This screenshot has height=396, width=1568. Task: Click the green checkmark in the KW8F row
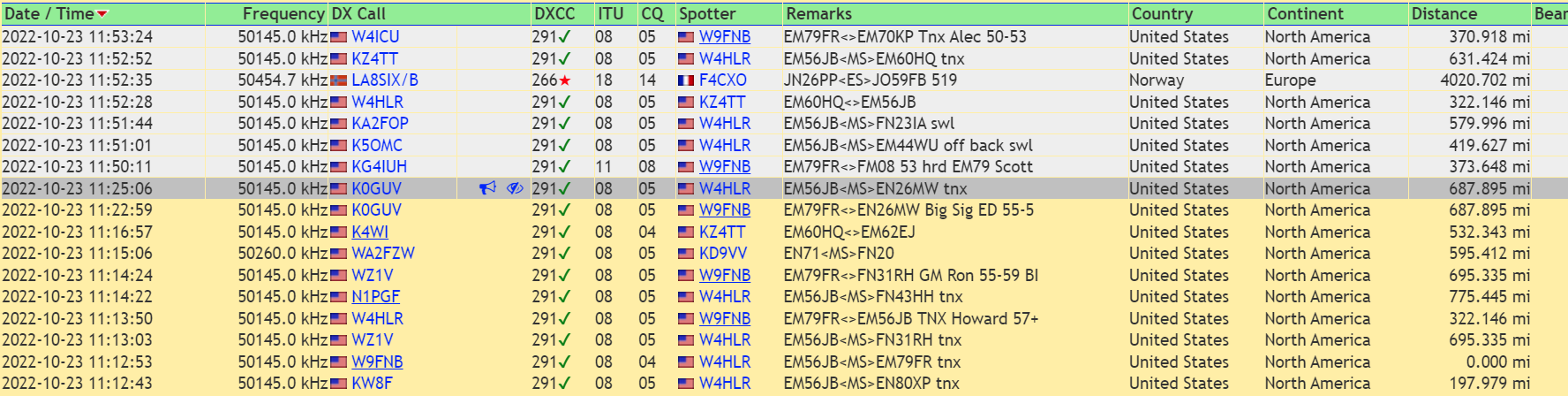click(x=564, y=384)
